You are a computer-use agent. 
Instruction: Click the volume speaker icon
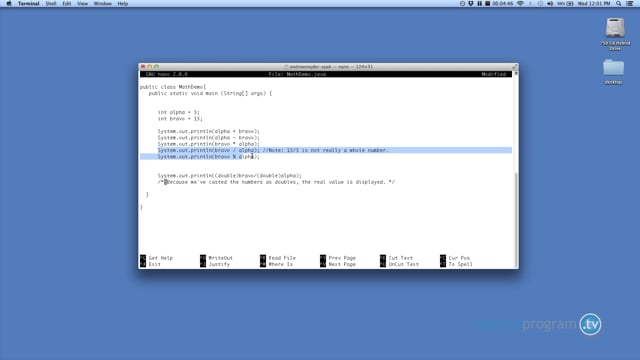(x=549, y=3)
